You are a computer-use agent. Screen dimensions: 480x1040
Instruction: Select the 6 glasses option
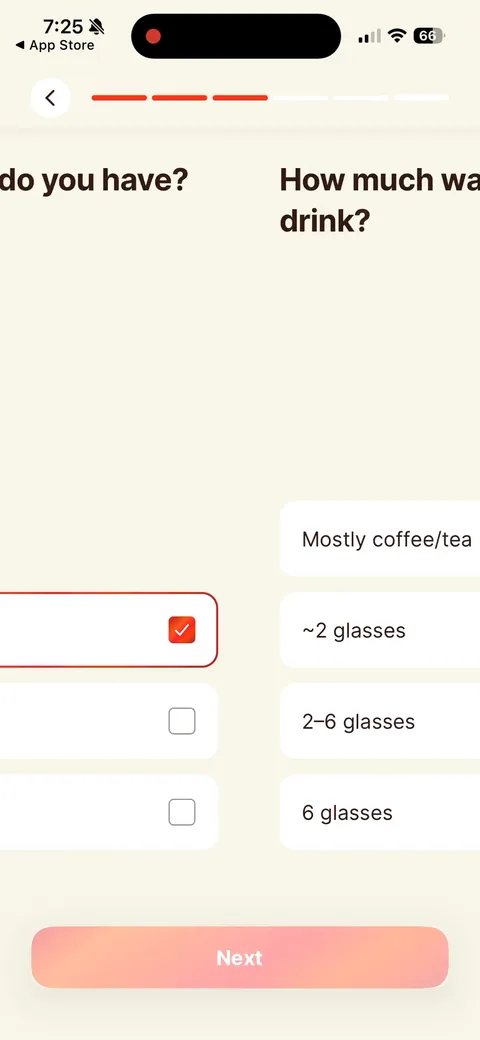click(380, 812)
